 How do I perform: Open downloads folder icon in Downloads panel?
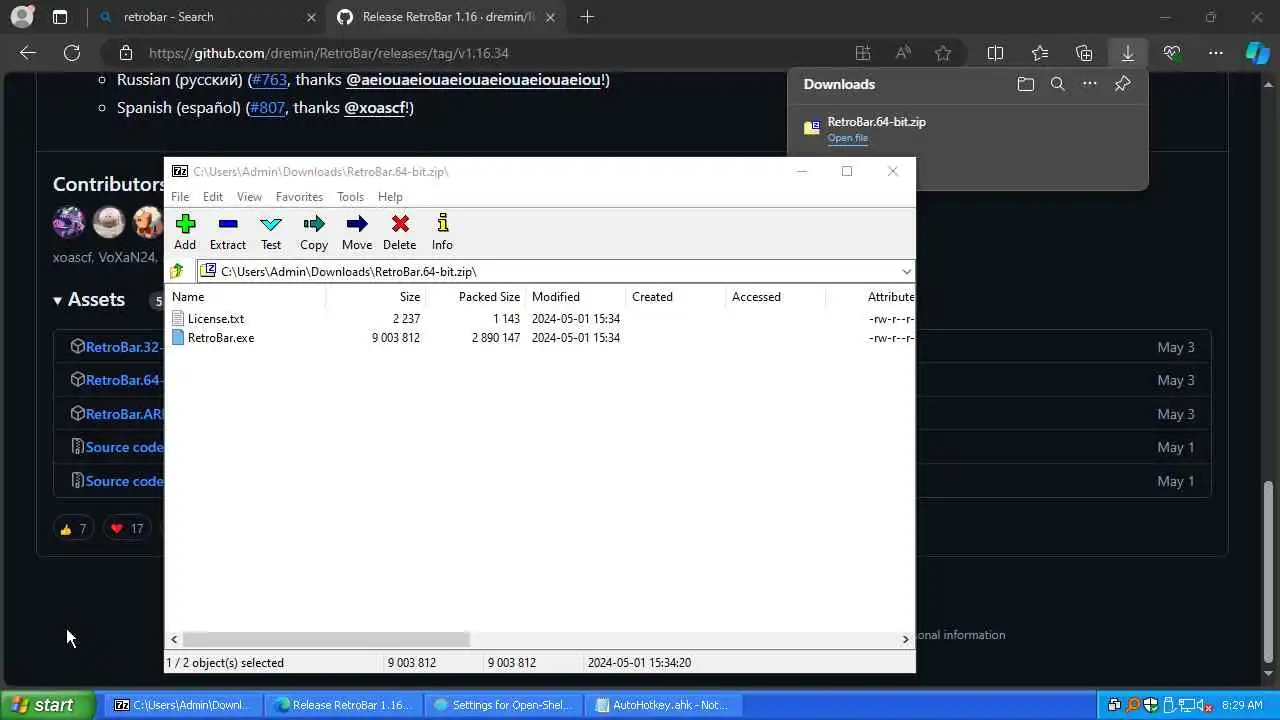click(1025, 84)
